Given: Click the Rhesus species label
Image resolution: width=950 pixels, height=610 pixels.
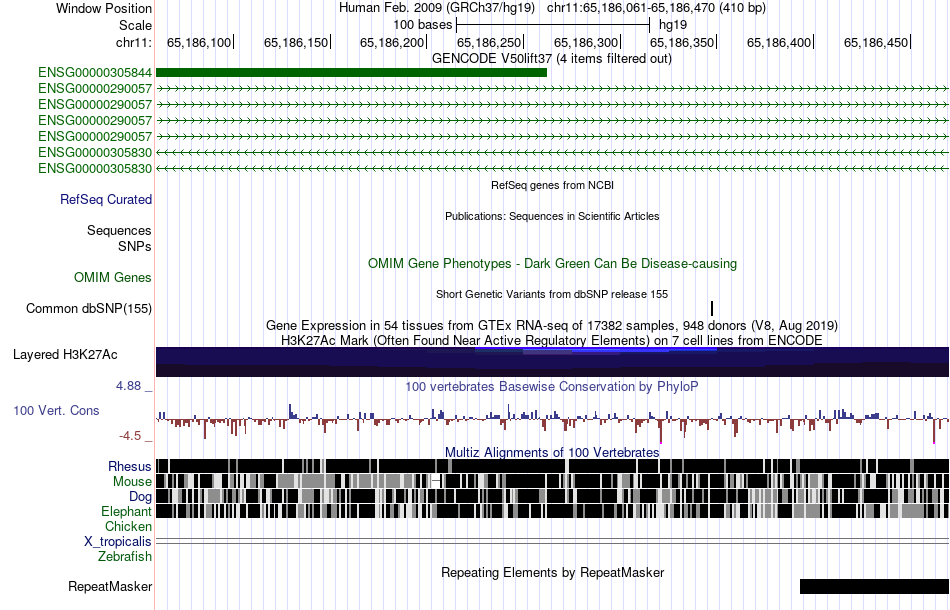Looking at the screenshot, I should pyautogui.click(x=130, y=466).
